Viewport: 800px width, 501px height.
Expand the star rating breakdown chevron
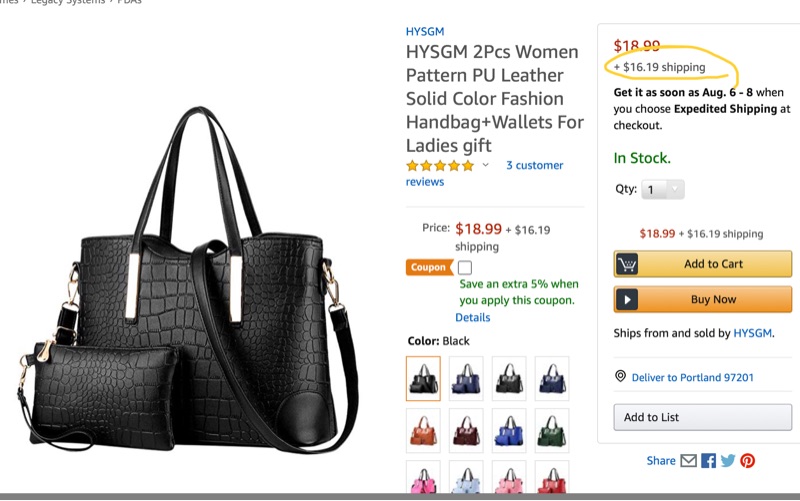[486, 166]
